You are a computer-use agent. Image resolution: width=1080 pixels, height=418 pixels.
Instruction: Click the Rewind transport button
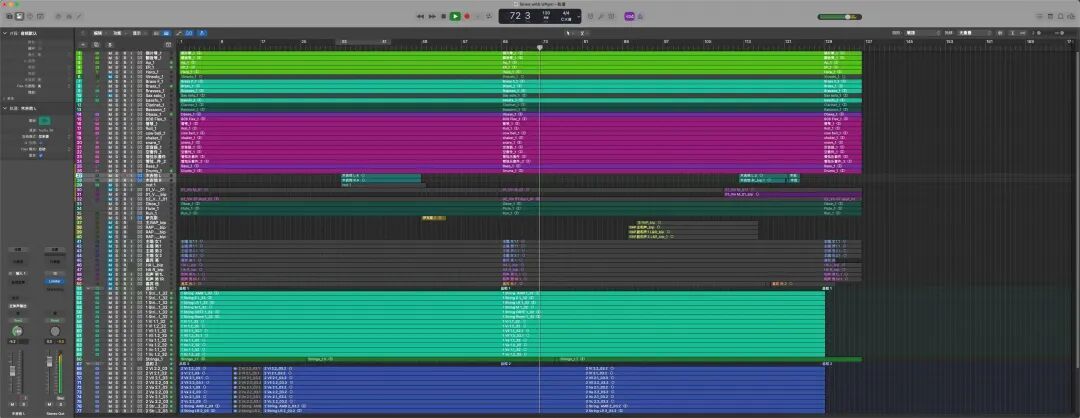coord(419,16)
